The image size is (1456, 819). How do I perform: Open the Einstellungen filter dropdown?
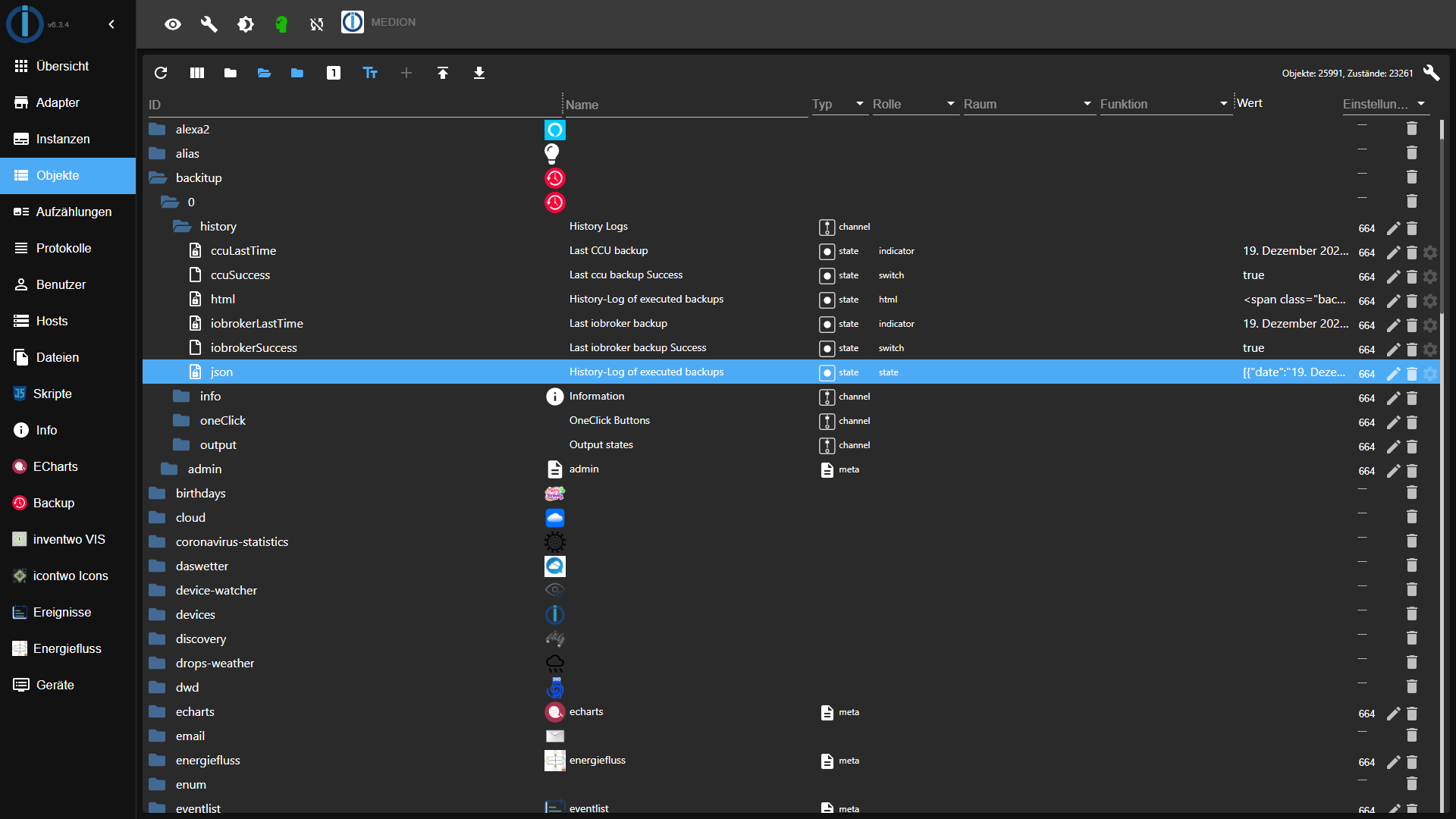[1385, 104]
